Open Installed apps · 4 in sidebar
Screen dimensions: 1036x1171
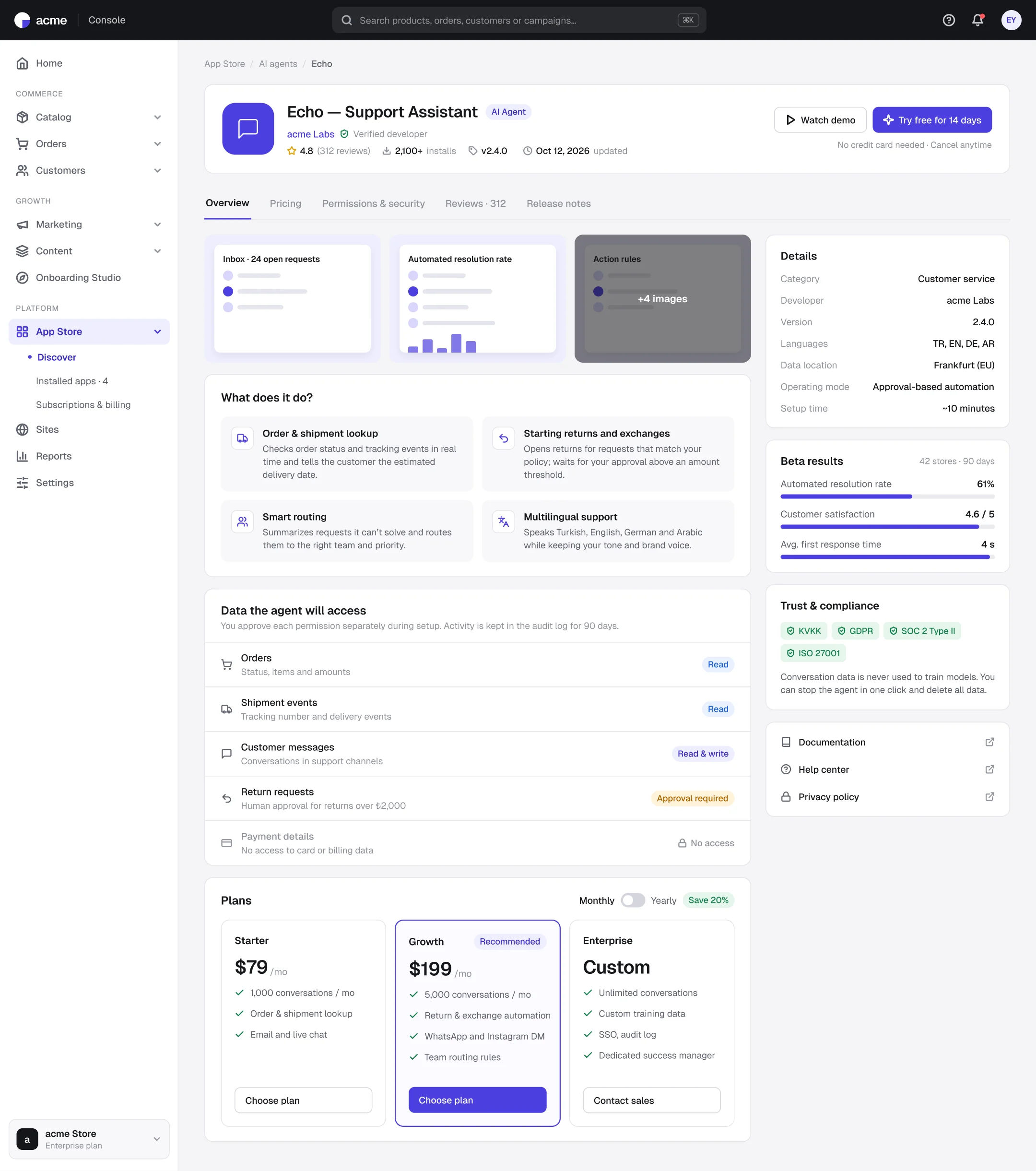(72, 381)
